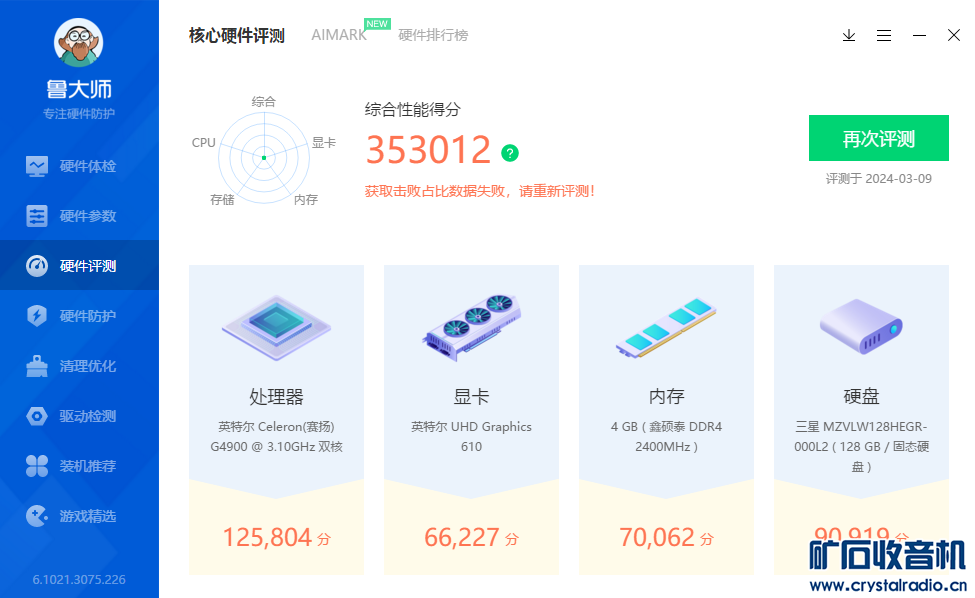This screenshot has width=975, height=598.
Task: Click the 处理器 card title
Action: (276, 397)
